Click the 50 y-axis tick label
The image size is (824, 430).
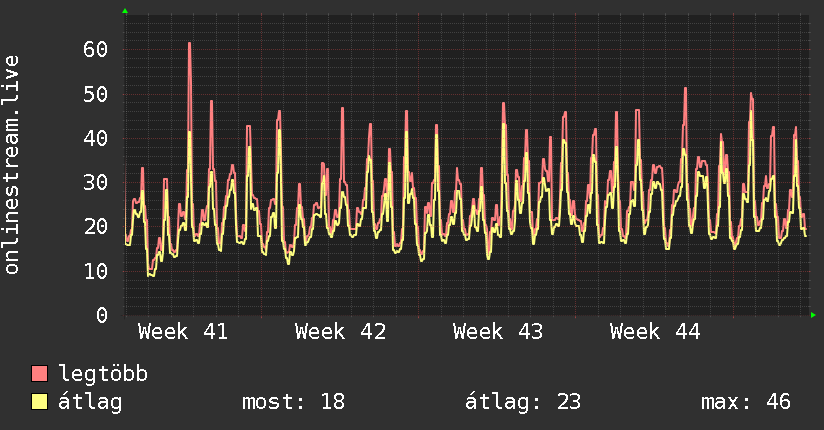[96, 95]
